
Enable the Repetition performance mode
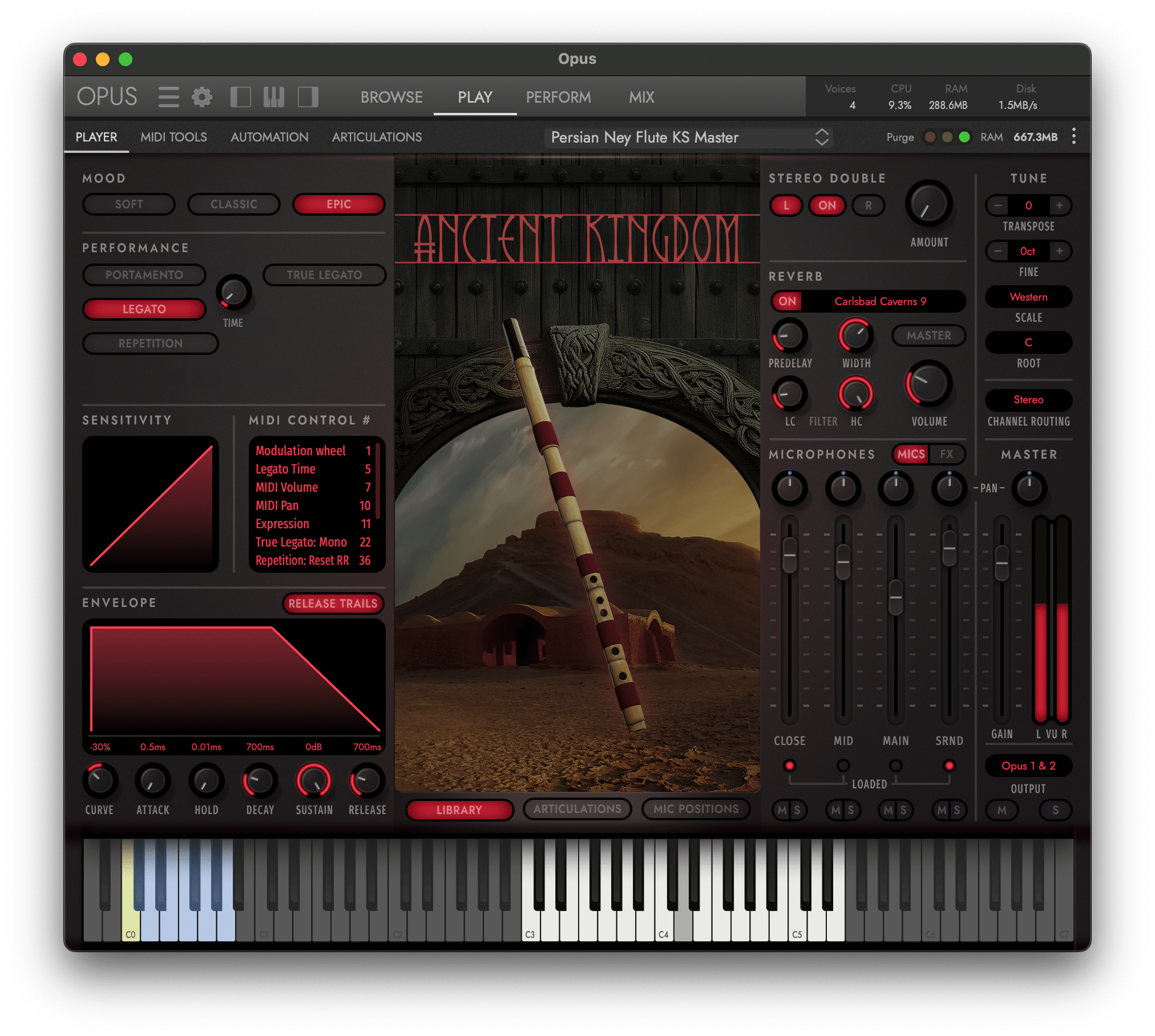point(151,343)
